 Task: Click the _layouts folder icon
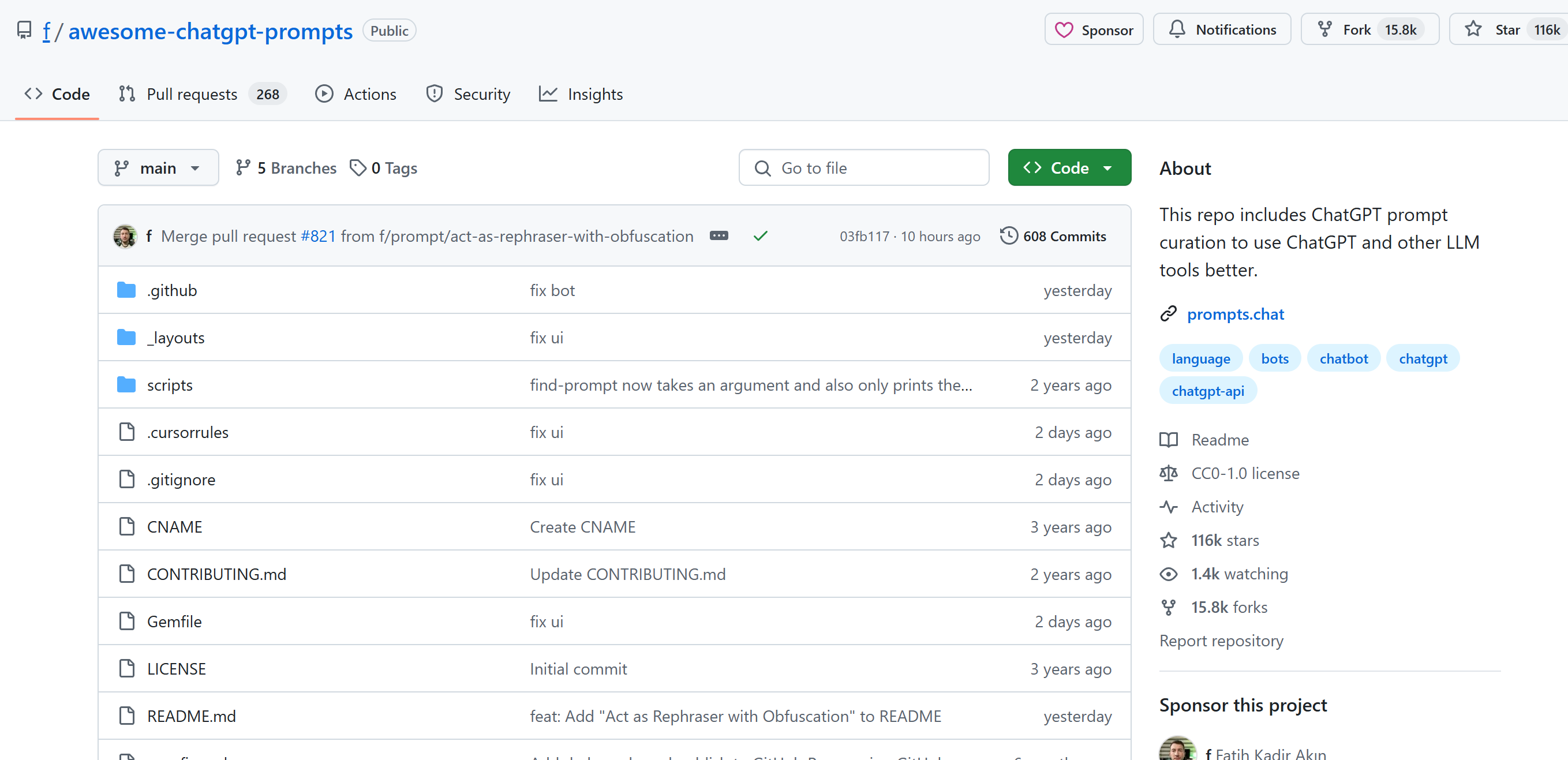click(126, 337)
